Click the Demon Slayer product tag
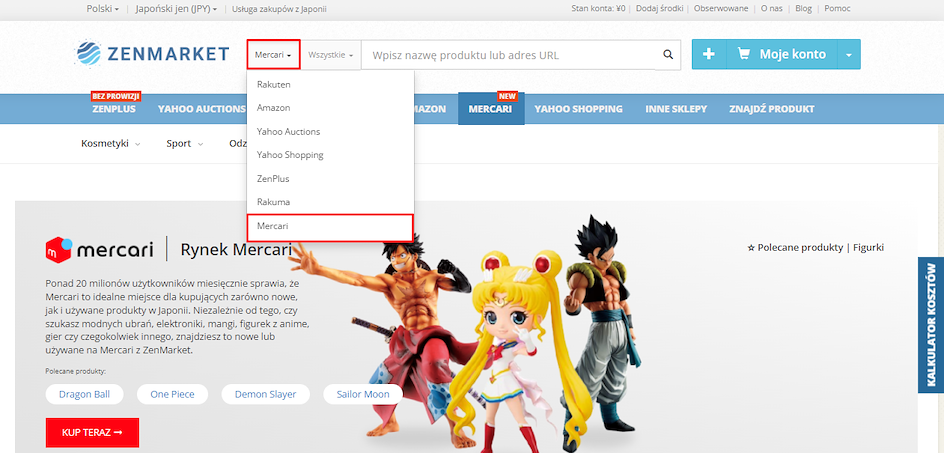 tap(266, 395)
